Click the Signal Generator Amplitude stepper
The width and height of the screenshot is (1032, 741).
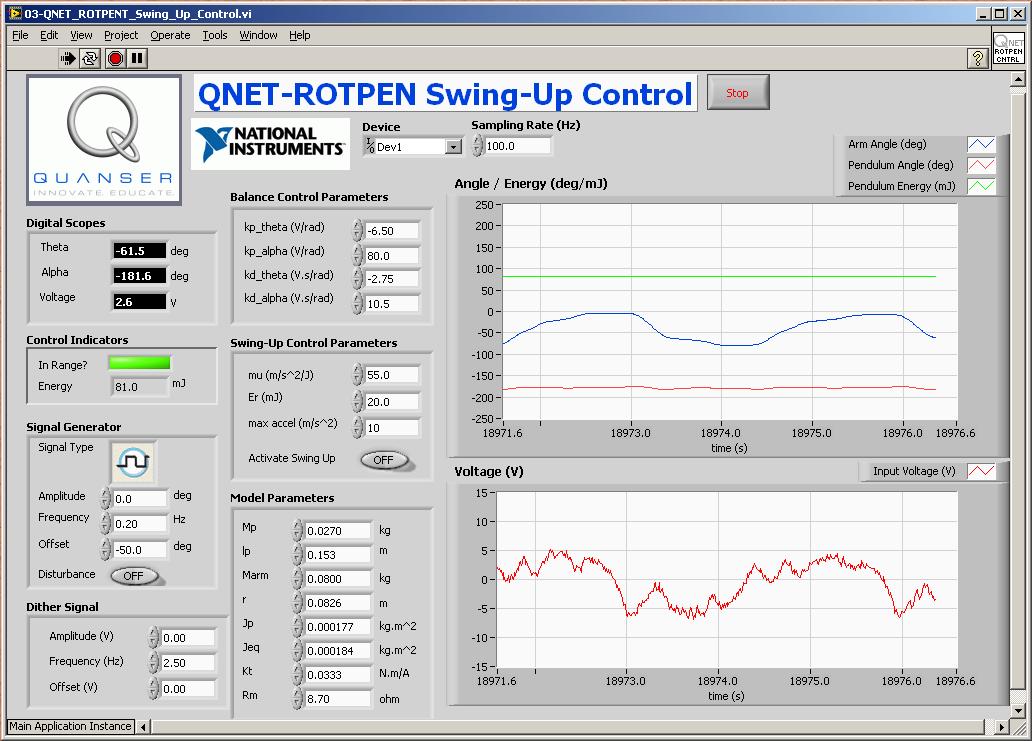click(105, 498)
